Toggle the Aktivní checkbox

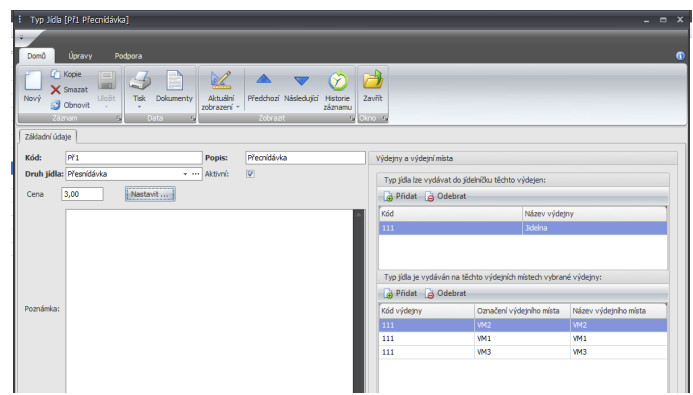(x=250, y=174)
